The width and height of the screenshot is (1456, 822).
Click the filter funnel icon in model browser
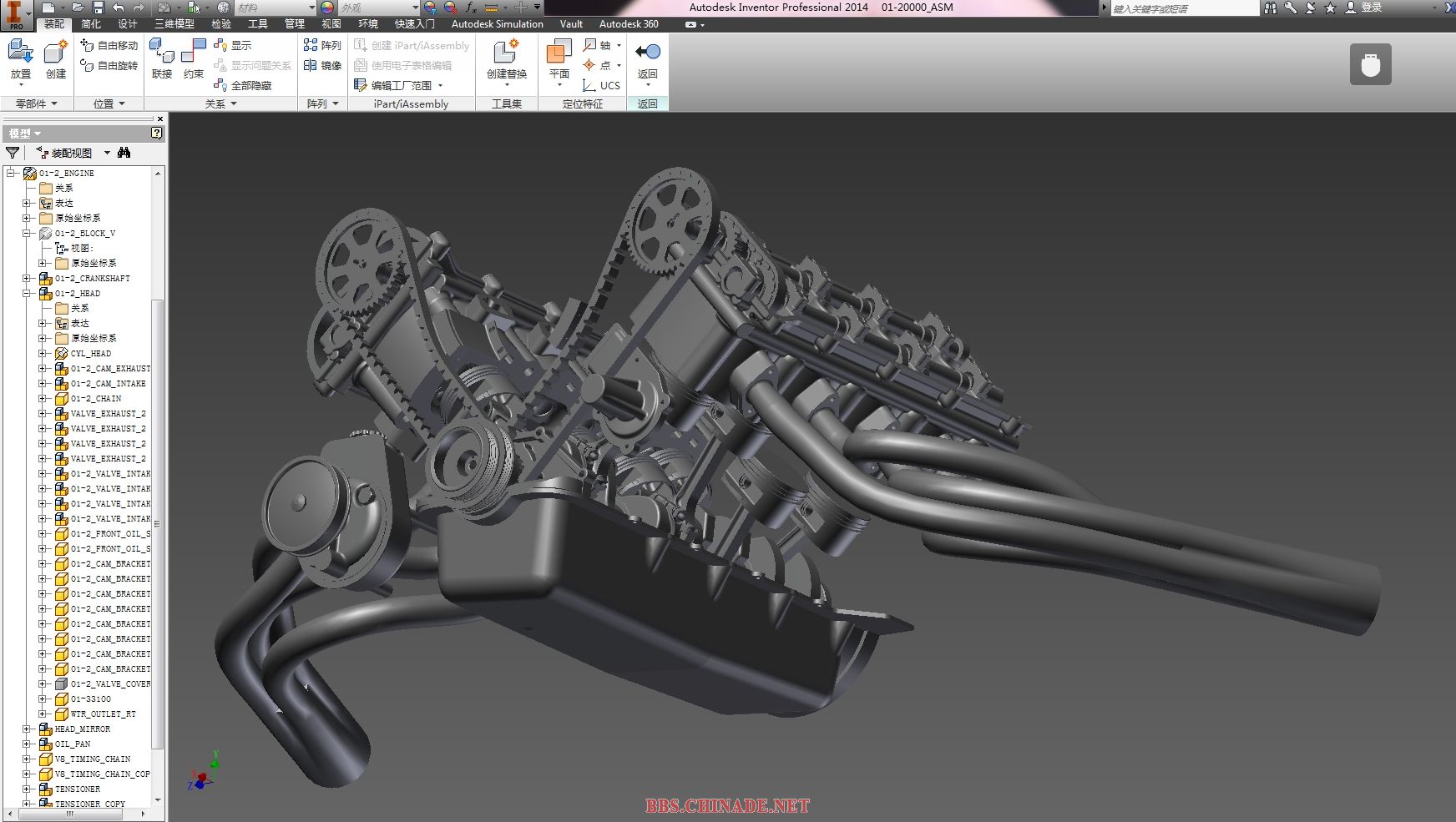[13, 153]
